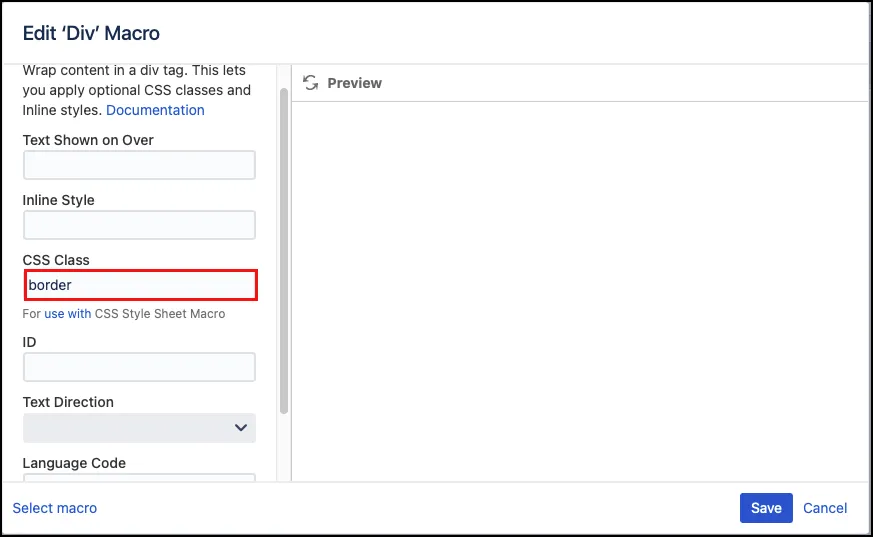This screenshot has height=537, width=873.
Task: Open the 'use with' link under CSS Class
Action: click(67, 314)
